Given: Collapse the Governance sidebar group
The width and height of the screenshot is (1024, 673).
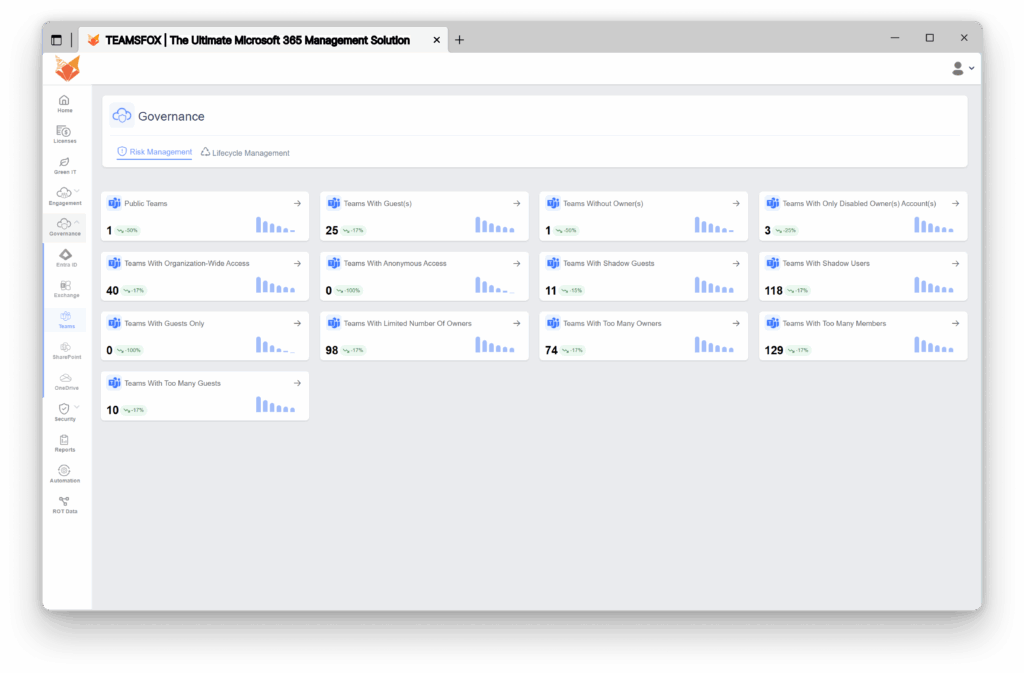Looking at the screenshot, I should 64,226.
